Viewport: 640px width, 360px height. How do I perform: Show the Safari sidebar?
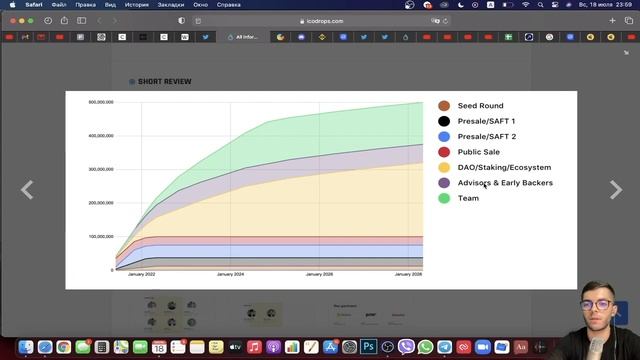[82, 20]
